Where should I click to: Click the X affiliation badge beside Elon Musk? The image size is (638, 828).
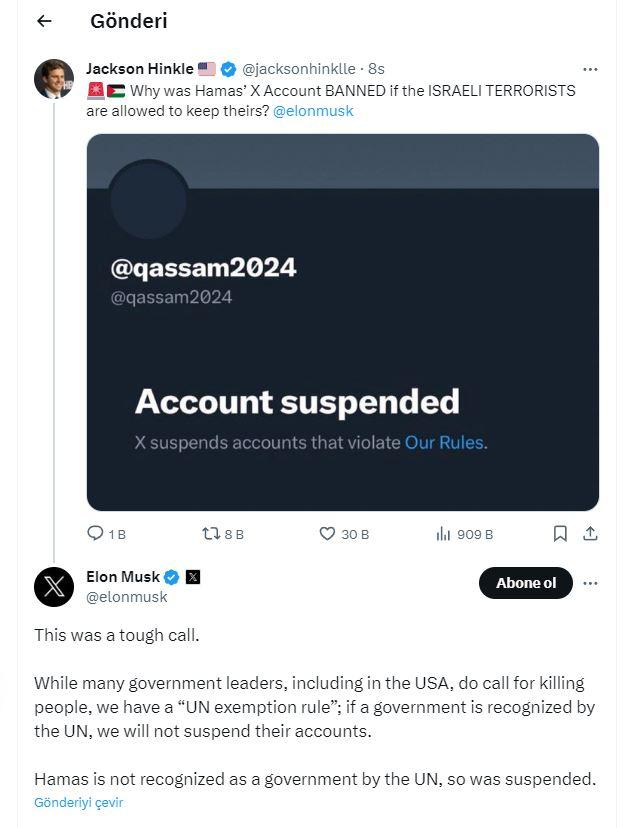point(193,578)
